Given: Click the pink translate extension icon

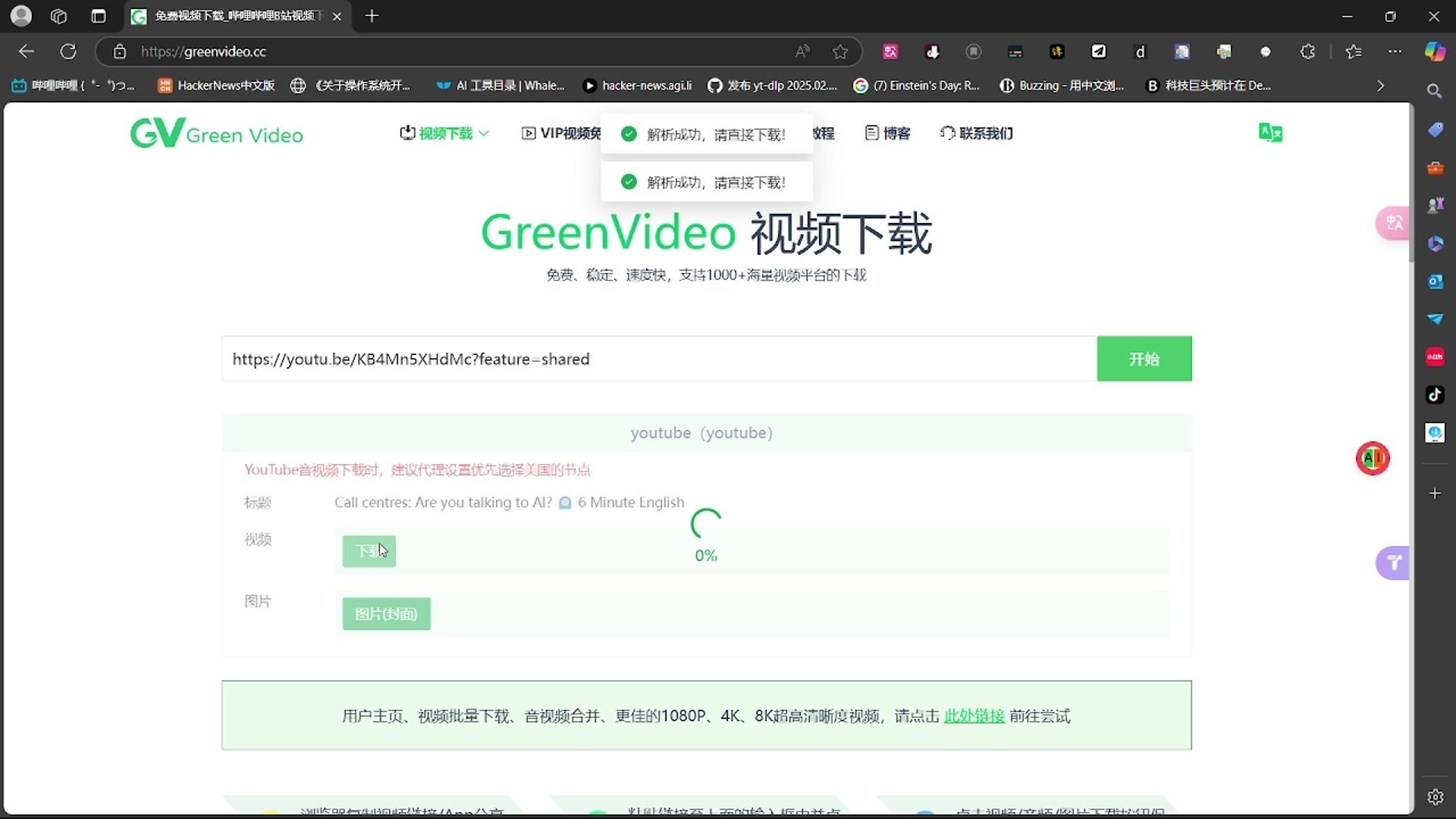Looking at the screenshot, I should tap(890, 52).
